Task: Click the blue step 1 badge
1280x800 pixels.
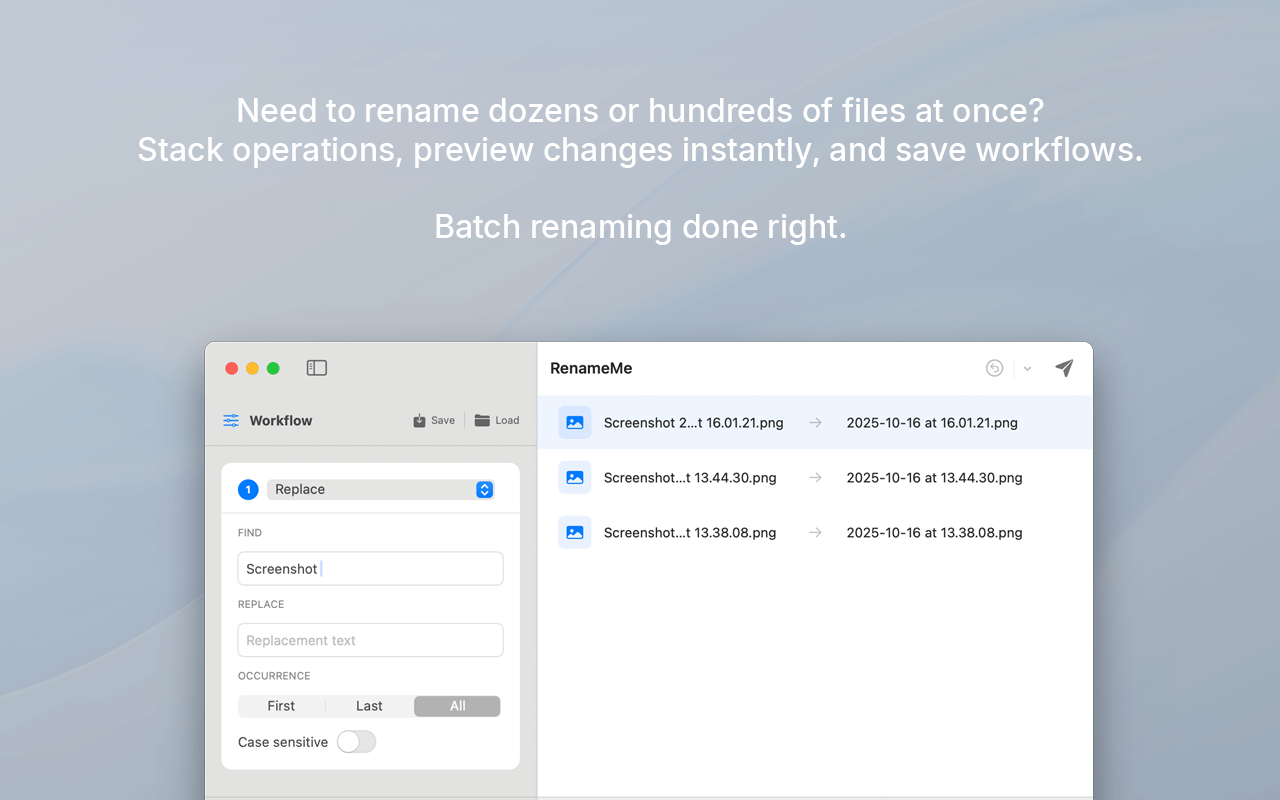Action: 248,489
